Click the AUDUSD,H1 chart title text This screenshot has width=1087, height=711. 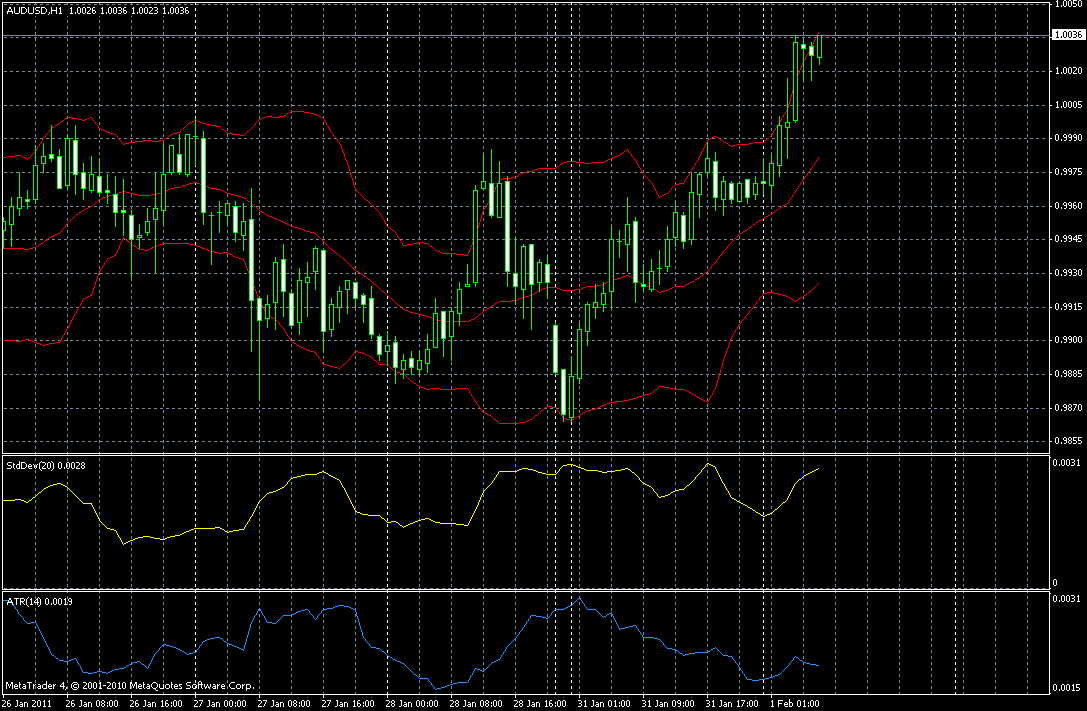35,10
